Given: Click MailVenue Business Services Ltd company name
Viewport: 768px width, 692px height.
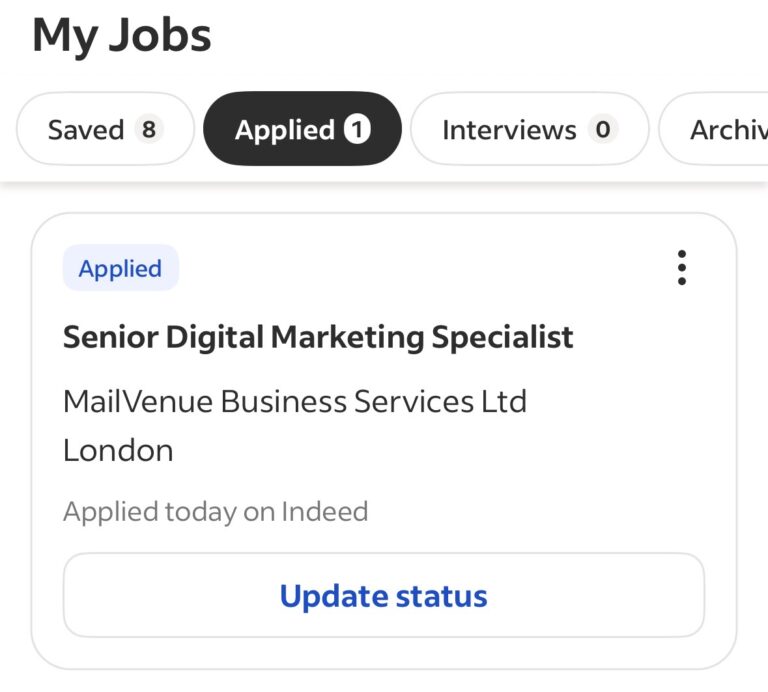Looking at the screenshot, I should [294, 401].
